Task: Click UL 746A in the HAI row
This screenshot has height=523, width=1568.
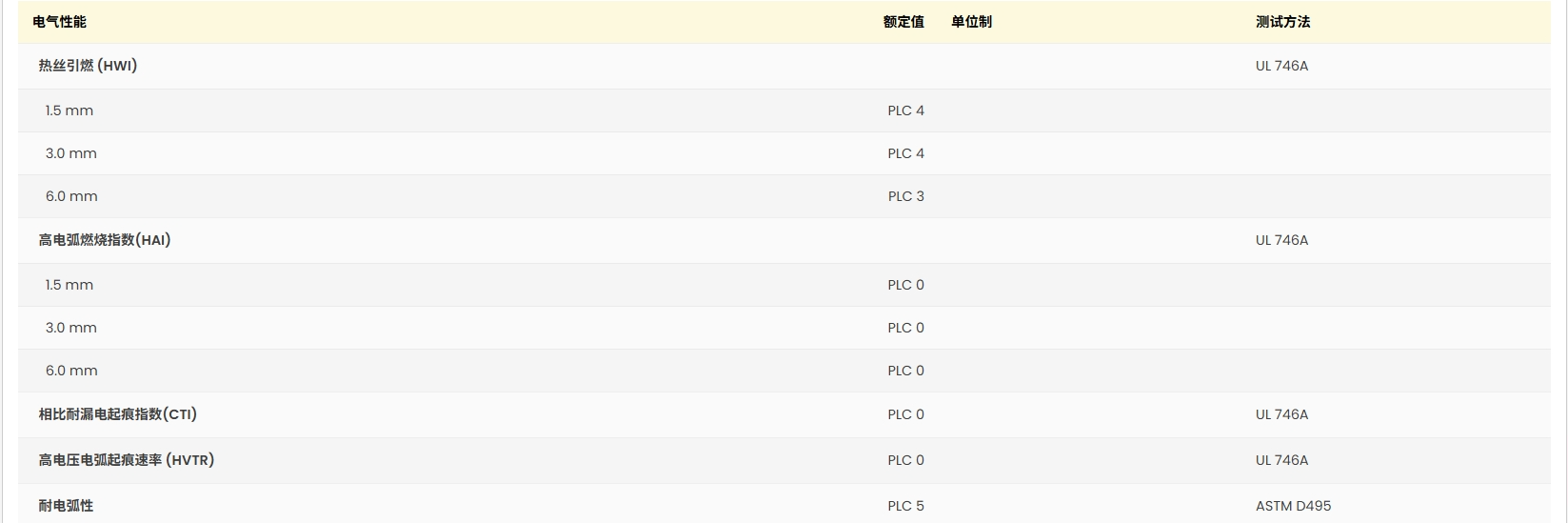Action: (x=1281, y=240)
